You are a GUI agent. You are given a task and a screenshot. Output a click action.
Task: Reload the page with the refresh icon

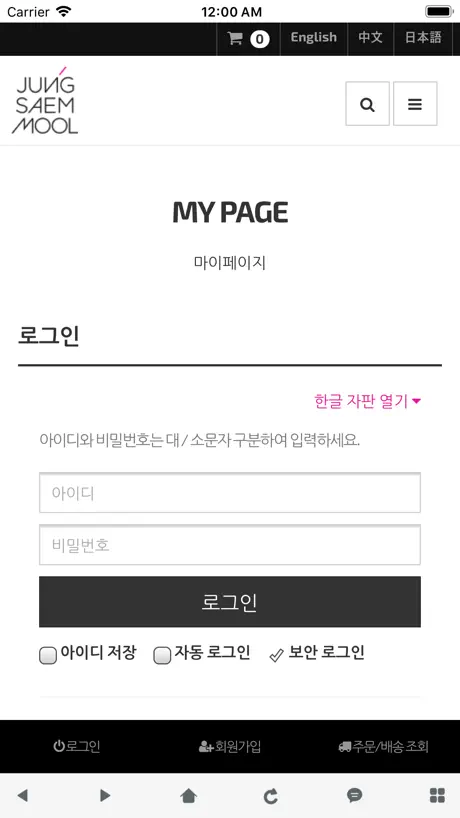click(x=271, y=796)
